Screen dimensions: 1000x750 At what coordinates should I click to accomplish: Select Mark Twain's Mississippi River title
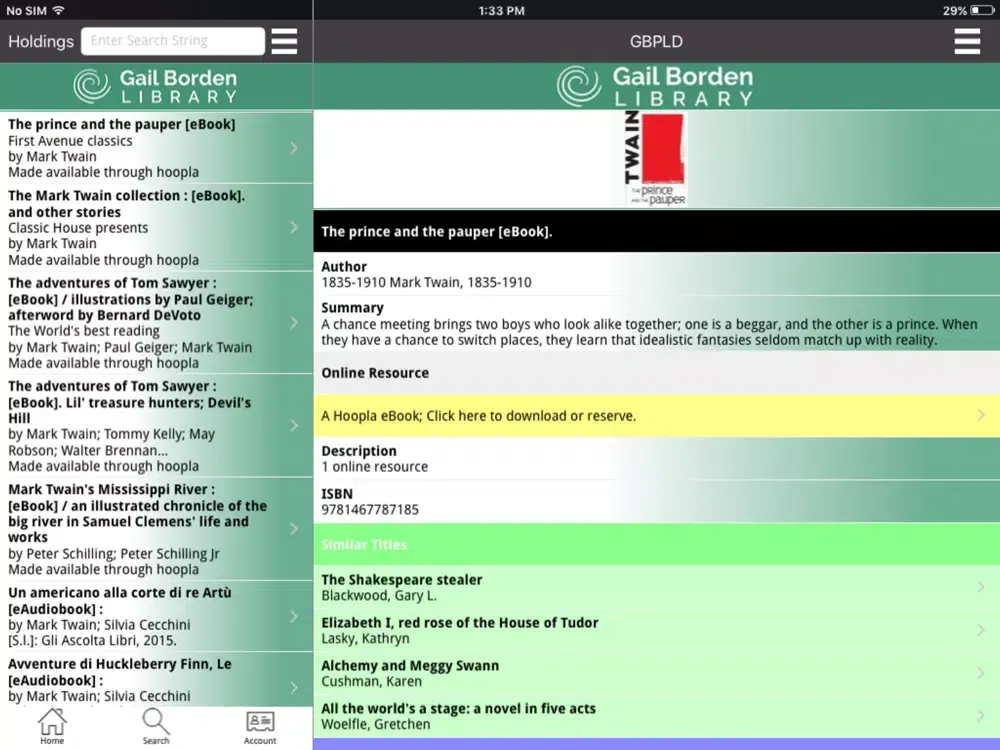(137, 513)
